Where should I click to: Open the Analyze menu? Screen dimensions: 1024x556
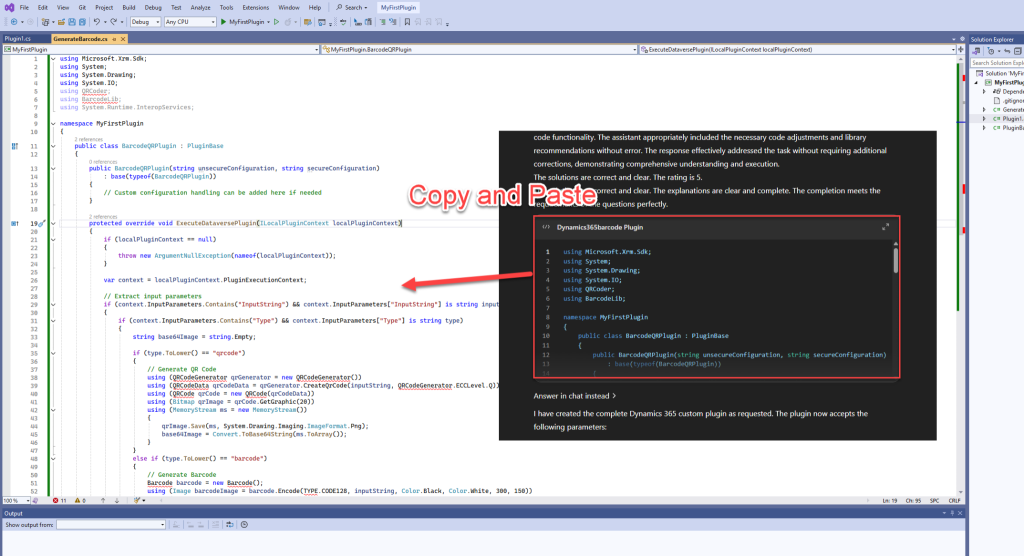(200, 7)
